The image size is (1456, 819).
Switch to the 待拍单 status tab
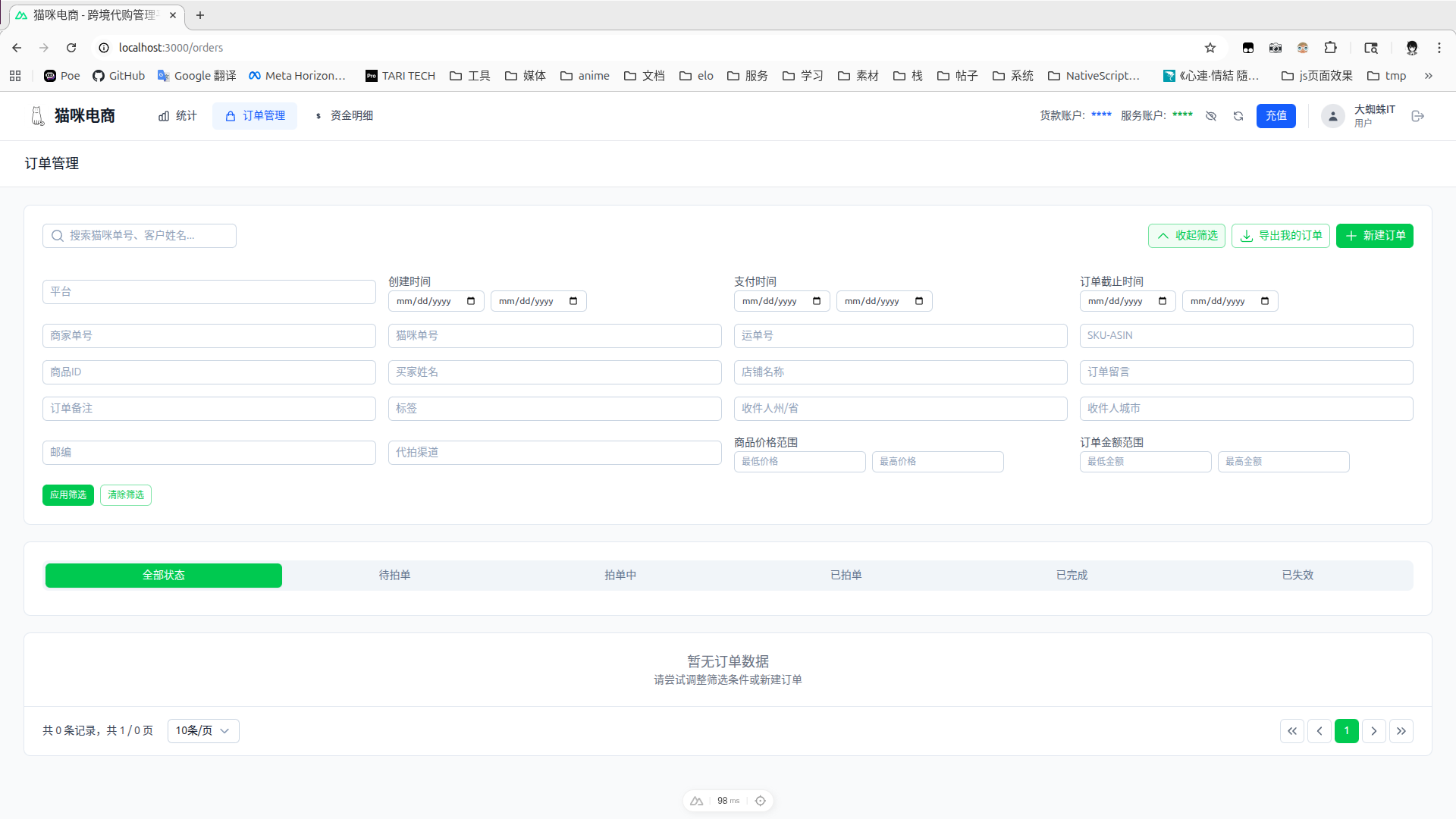[x=394, y=576]
